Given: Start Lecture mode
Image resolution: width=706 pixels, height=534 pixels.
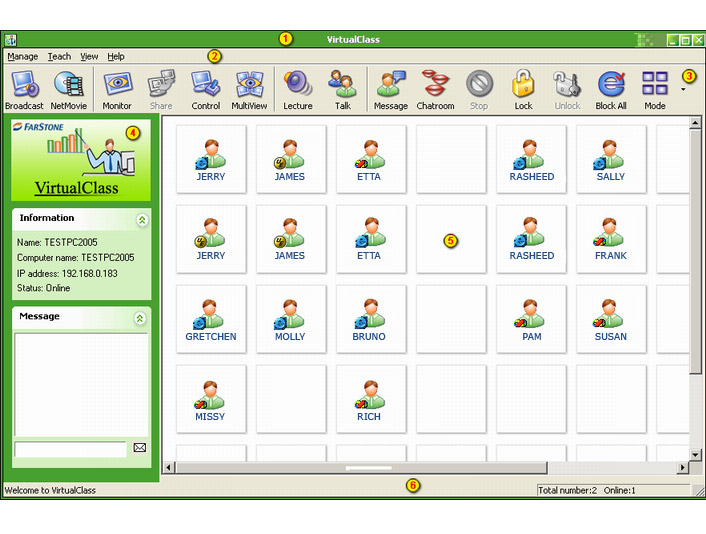Looking at the screenshot, I should 298,90.
